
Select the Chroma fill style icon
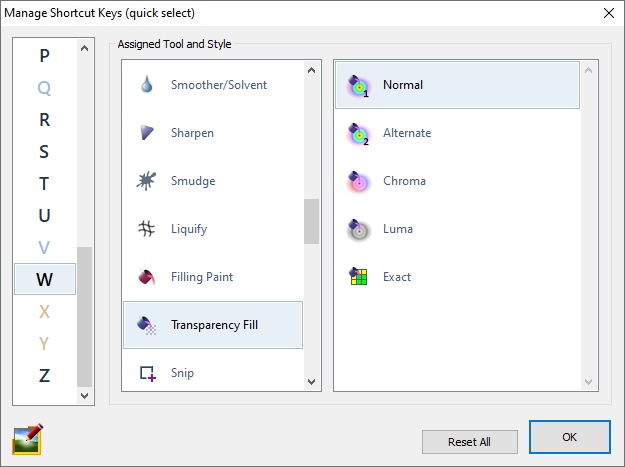(x=358, y=181)
